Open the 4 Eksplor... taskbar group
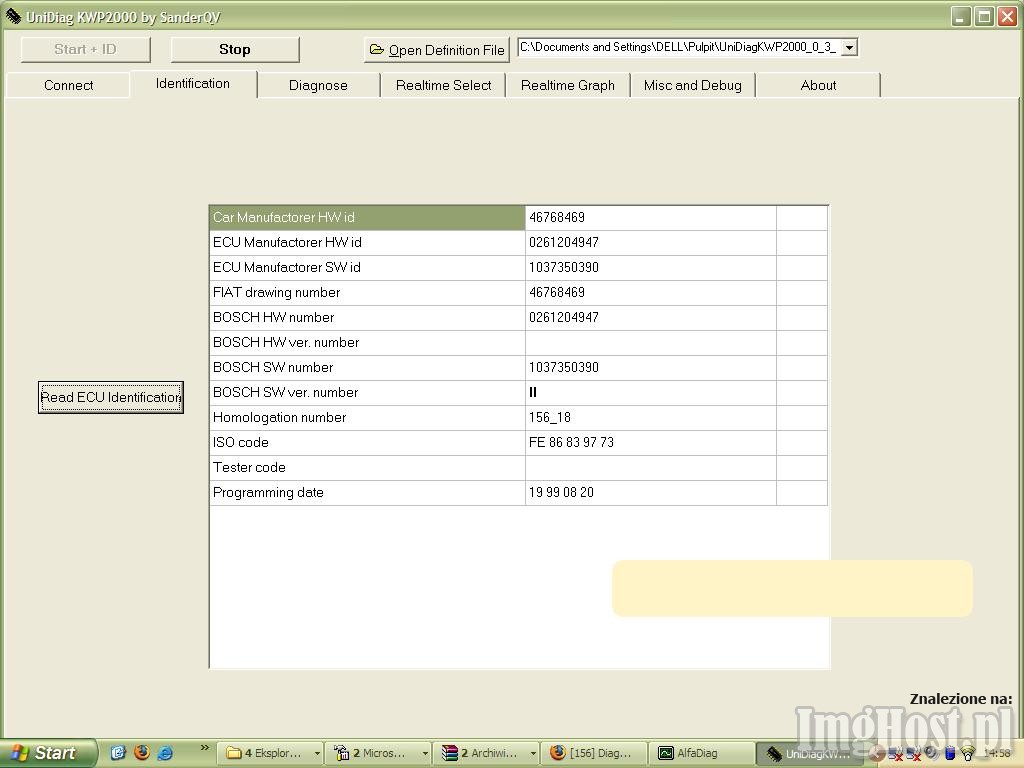Screen dimensions: 1024x768 pyautogui.click(x=270, y=753)
